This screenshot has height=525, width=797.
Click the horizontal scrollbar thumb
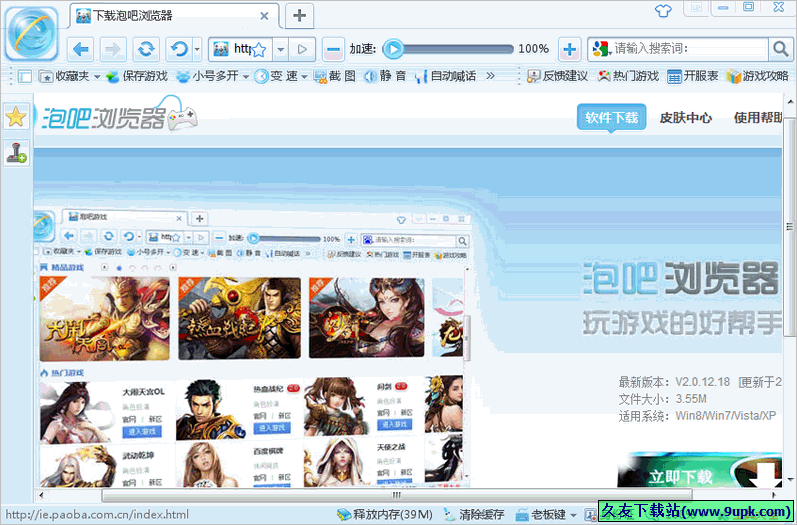coord(396,495)
